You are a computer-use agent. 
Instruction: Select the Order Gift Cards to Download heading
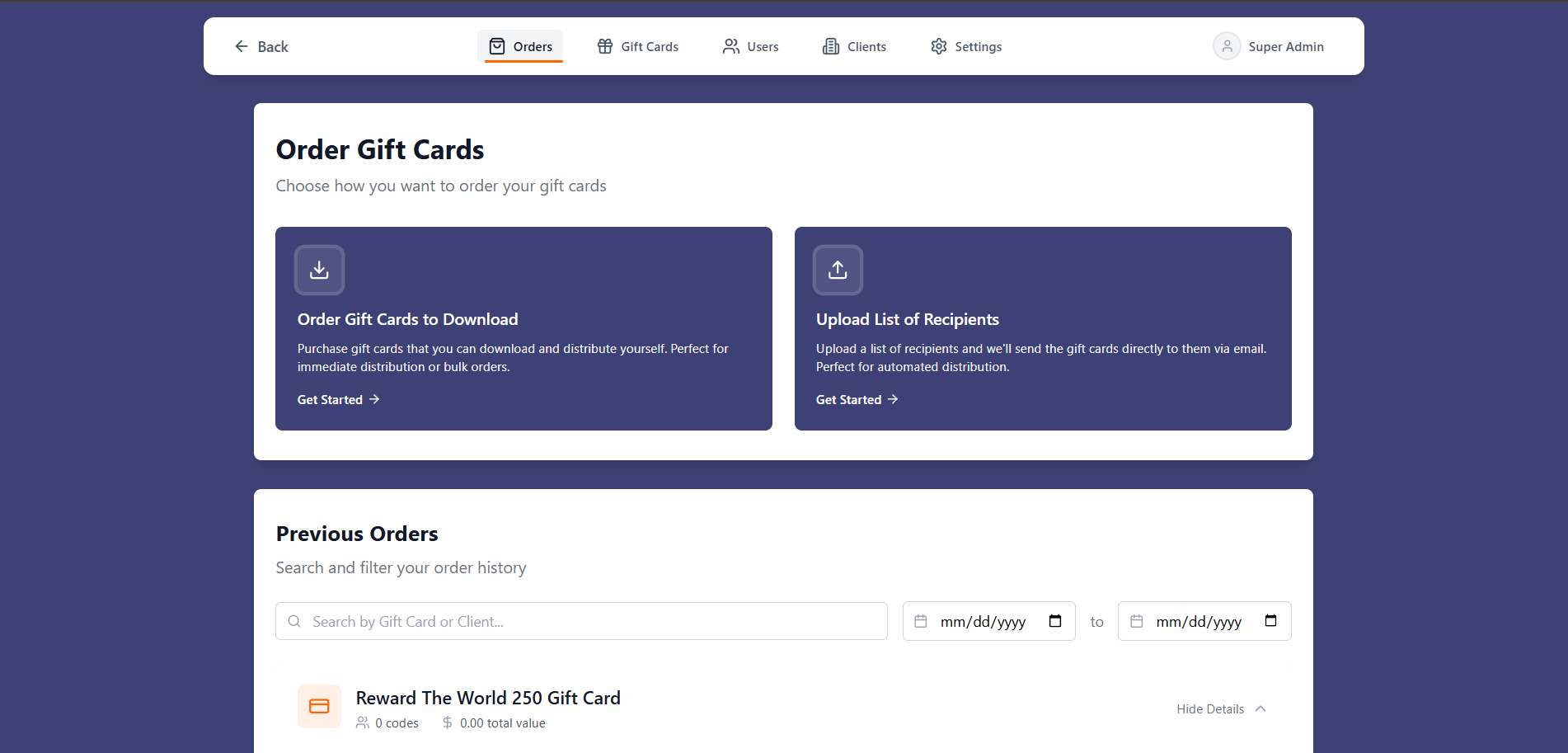407,319
